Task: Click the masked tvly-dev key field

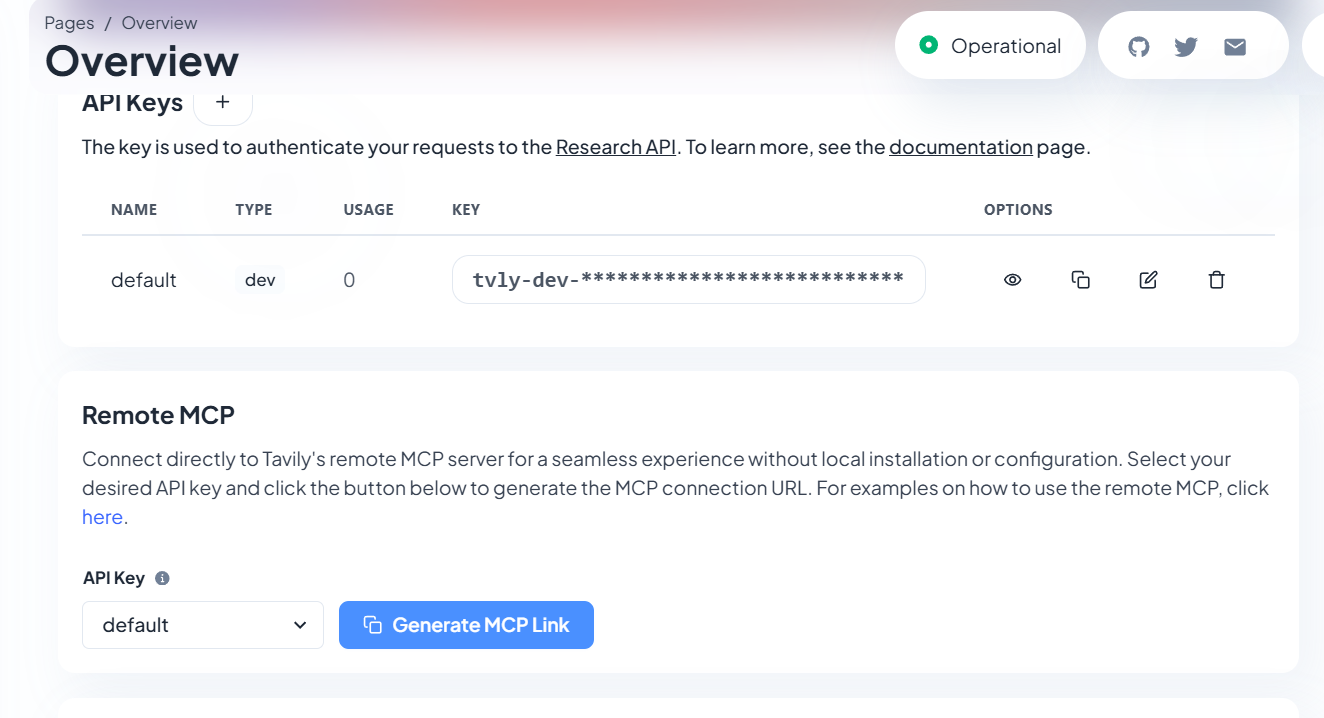Action: click(x=688, y=280)
